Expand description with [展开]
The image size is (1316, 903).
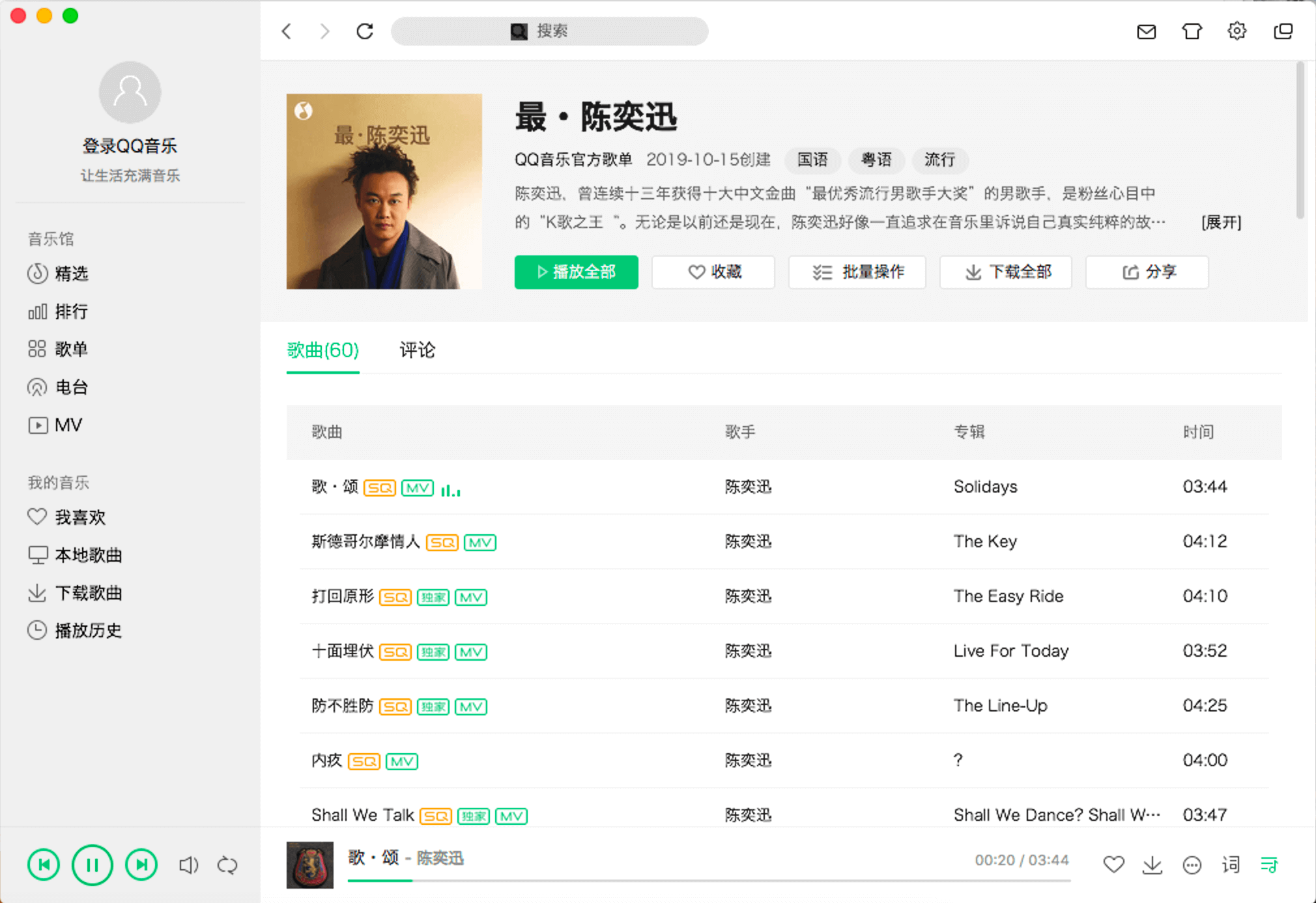1222,222
